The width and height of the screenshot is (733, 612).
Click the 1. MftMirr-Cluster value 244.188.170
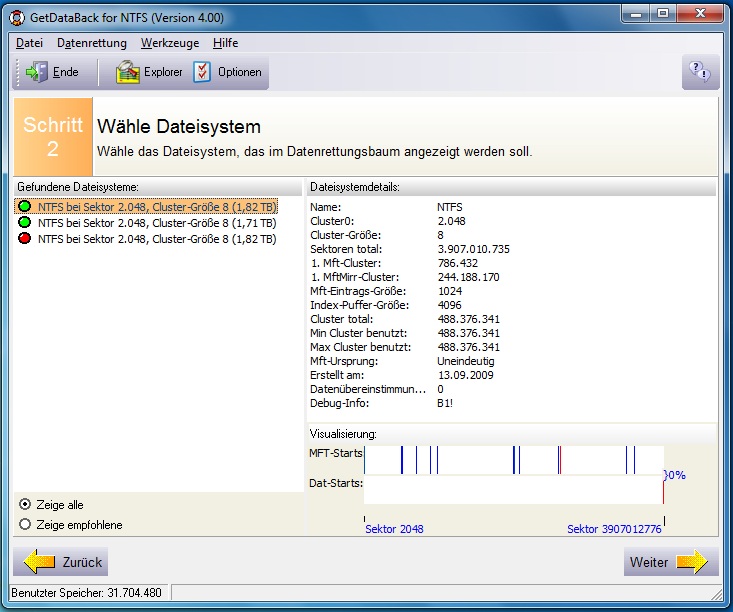click(x=468, y=277)
